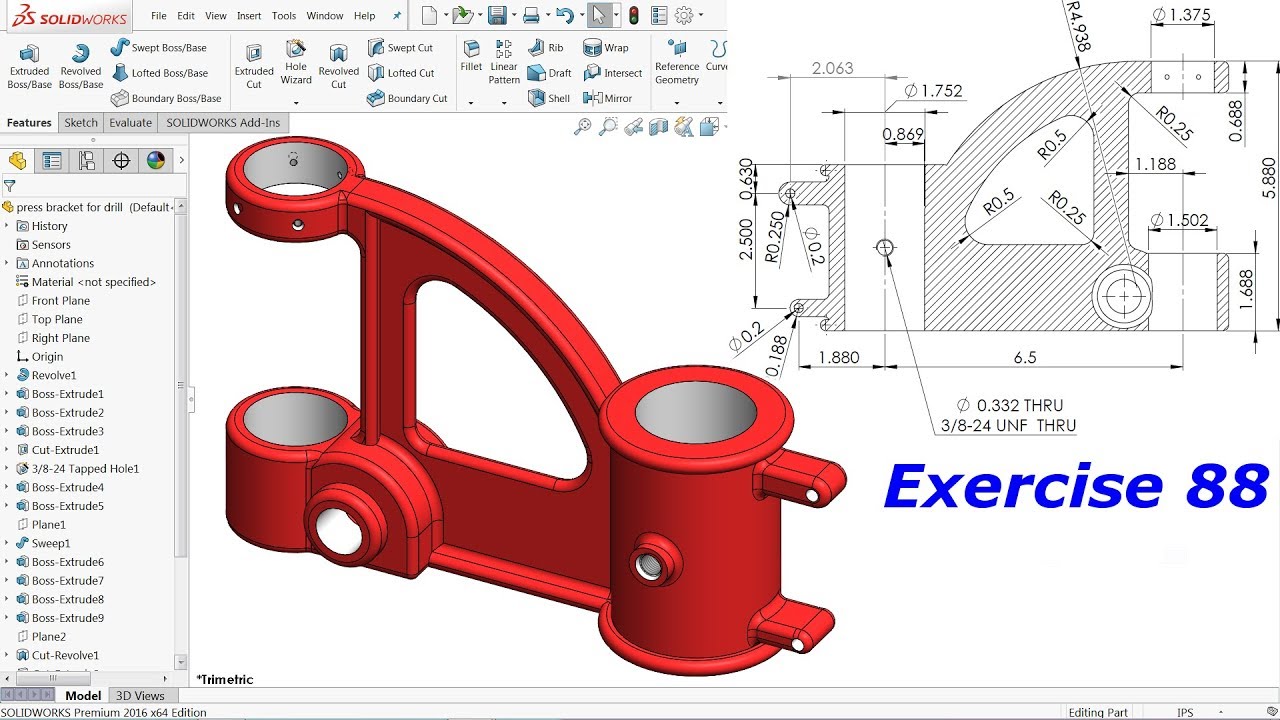Pin the menu bar pushpin
This screenshot has height=720, width=1280.
(397, 16)
